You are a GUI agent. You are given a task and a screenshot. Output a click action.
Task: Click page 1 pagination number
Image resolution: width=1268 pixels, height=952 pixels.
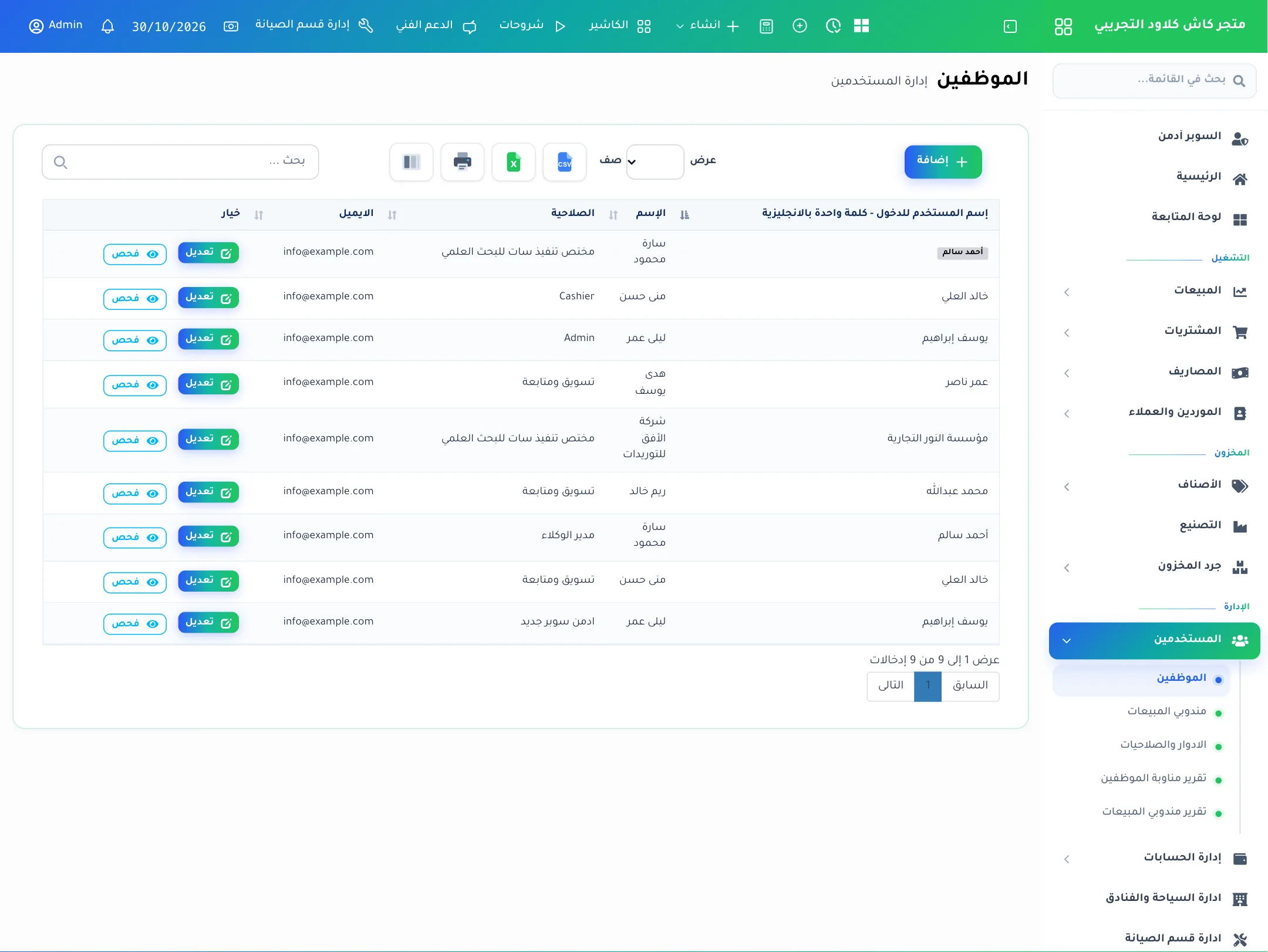tap(928, 686)
